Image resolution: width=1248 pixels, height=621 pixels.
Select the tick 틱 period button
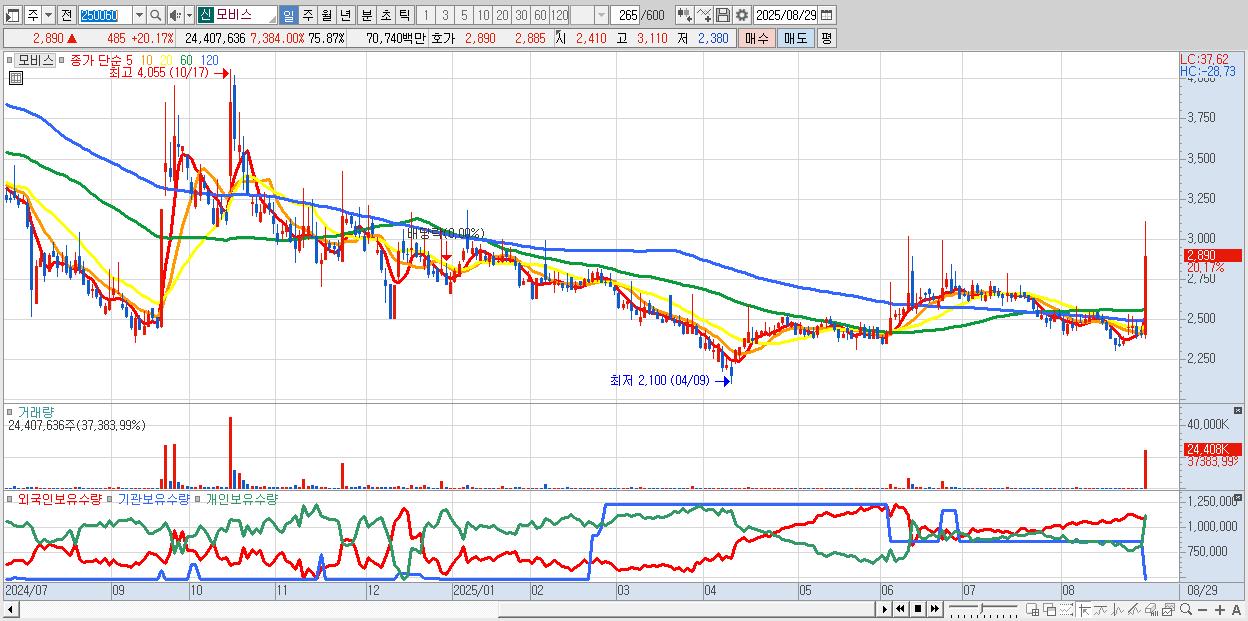[x=404, y=15]
